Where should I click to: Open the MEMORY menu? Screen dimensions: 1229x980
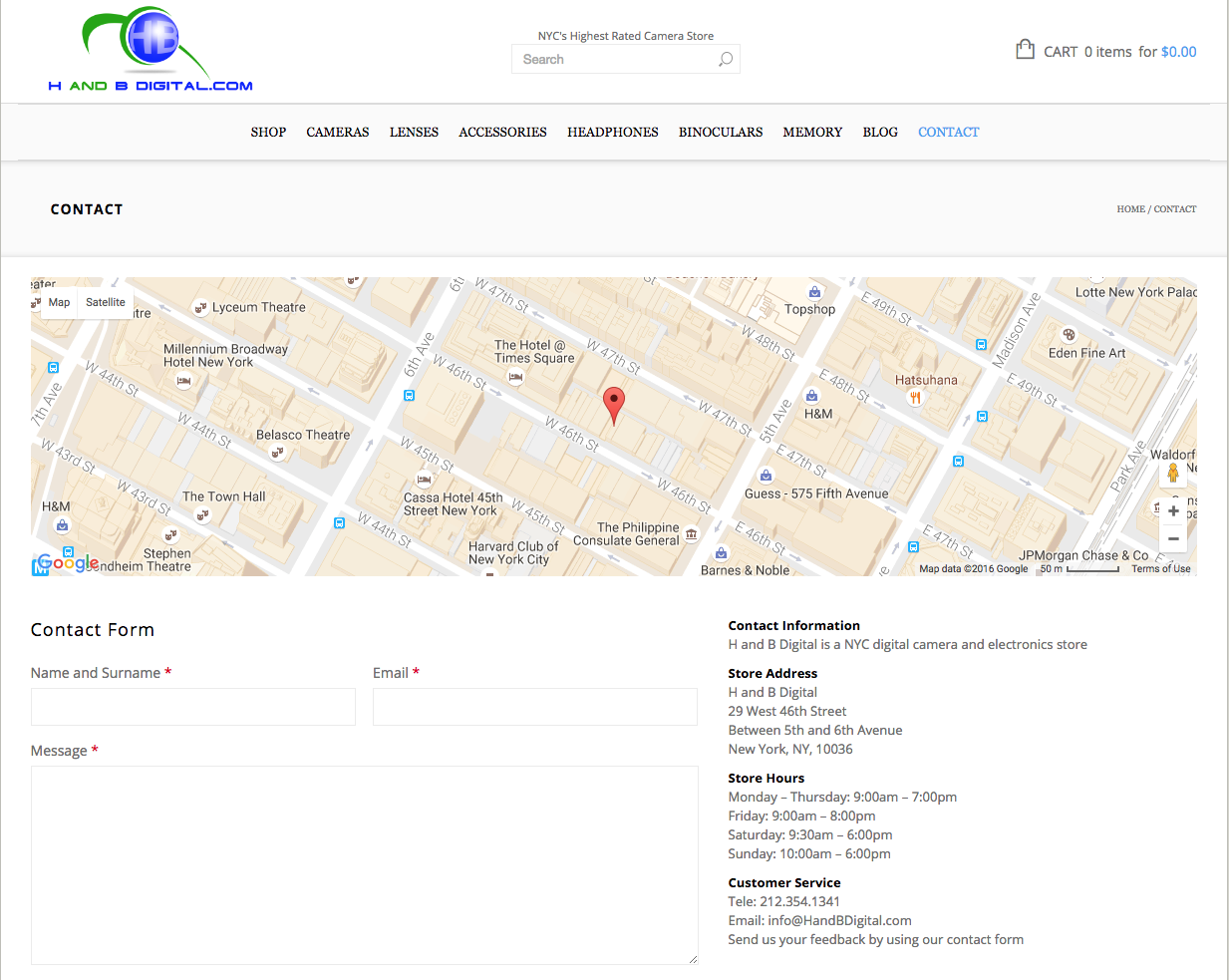(812, 132)
